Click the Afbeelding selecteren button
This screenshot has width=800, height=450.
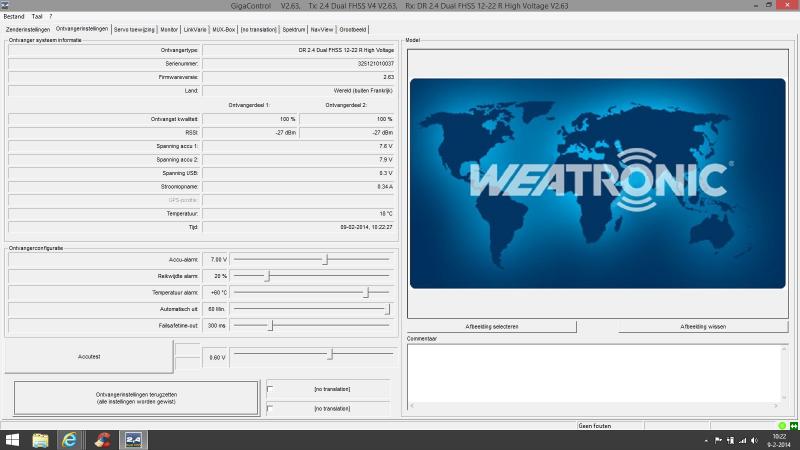492,327
